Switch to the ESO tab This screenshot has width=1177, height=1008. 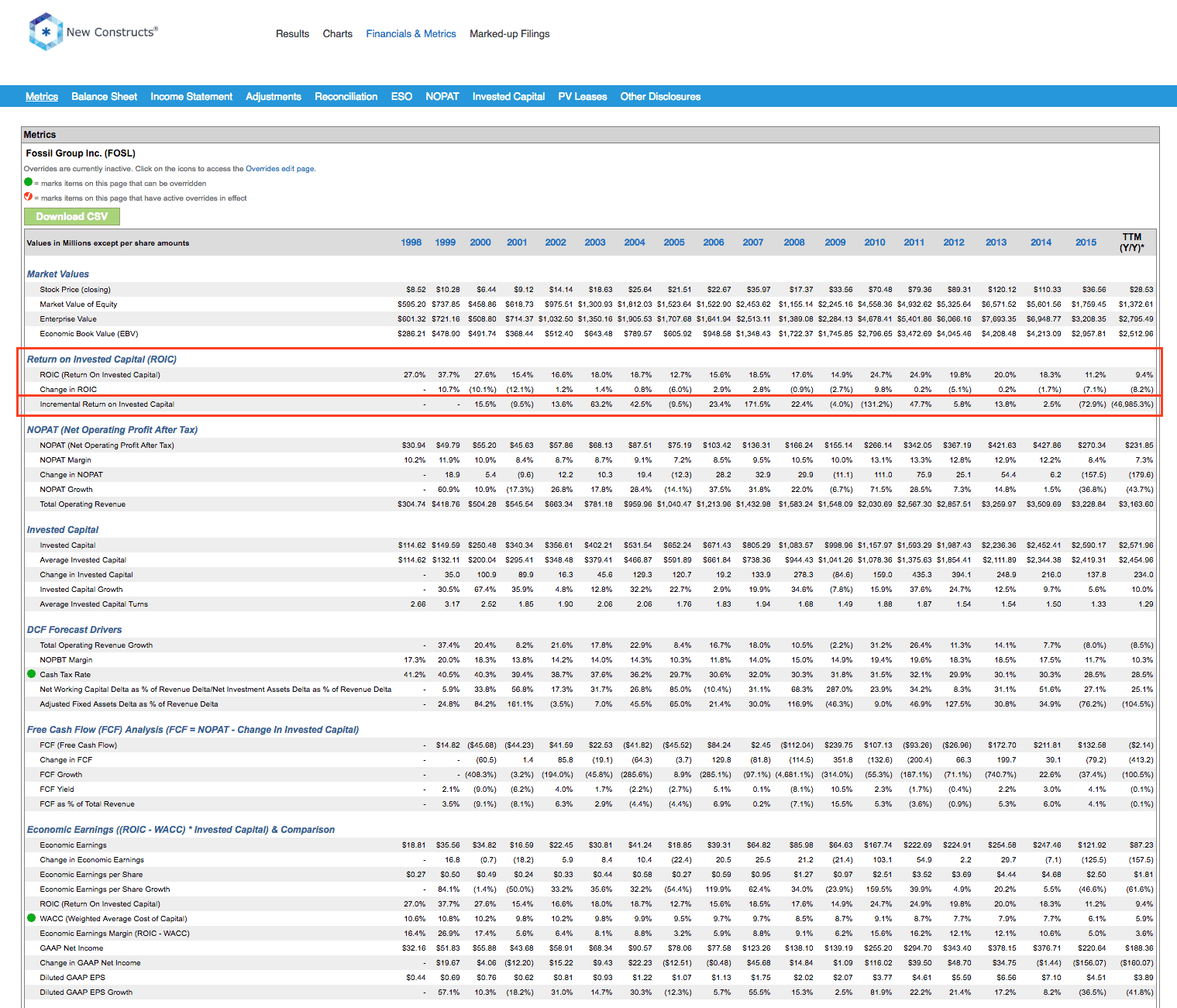coord(401,97)
